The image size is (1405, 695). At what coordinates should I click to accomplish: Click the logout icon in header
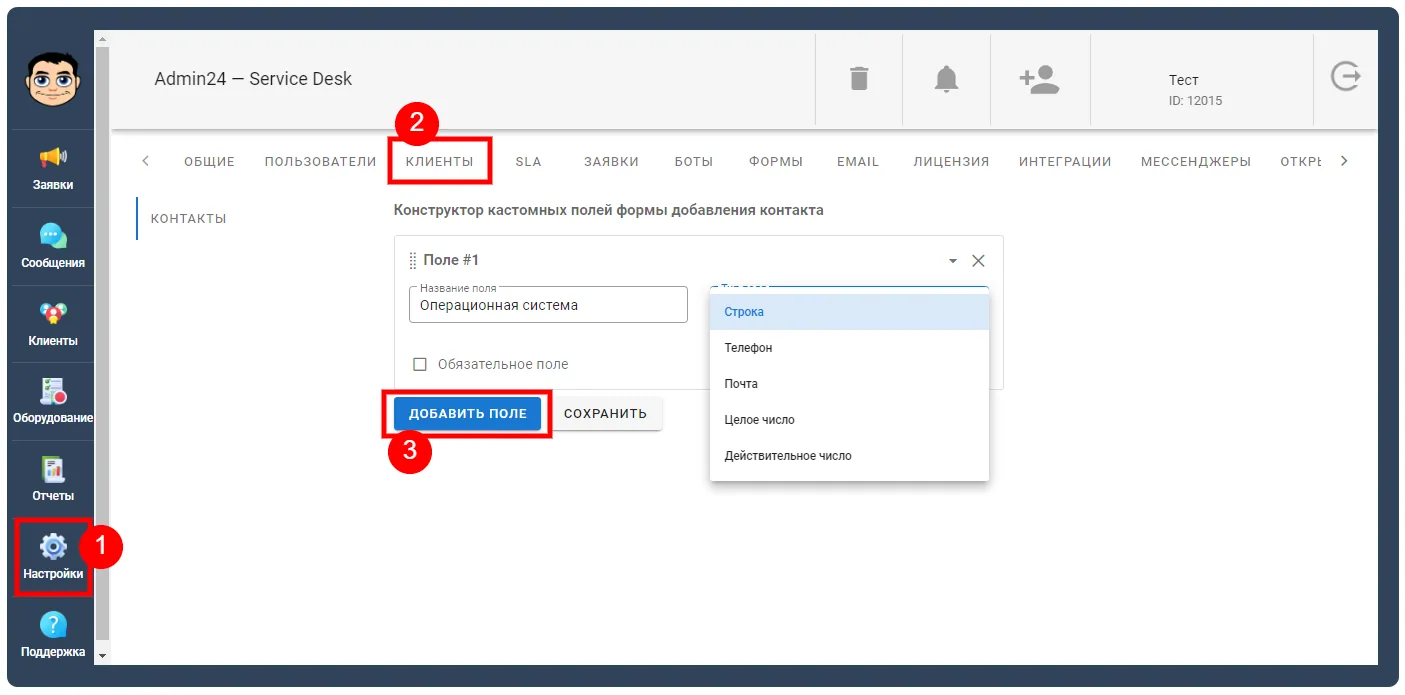click(x=1346, y=77)
